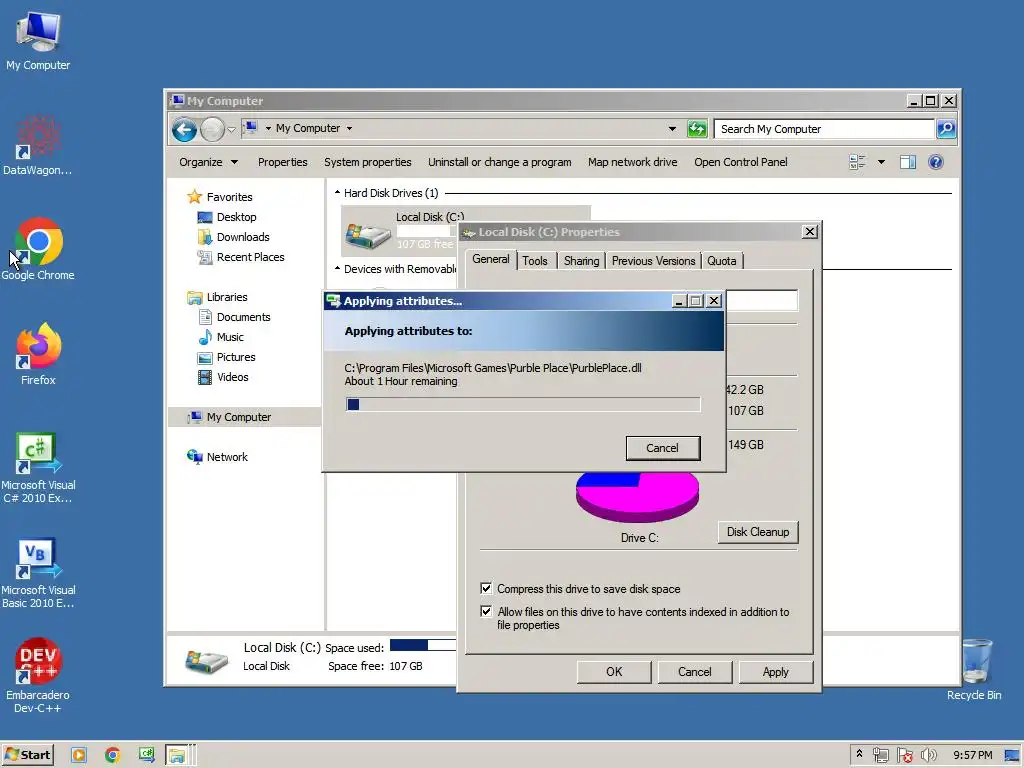This screenshot has height=768, width=1024.
Task: Launch Chrome from the taskbar quick launch
Action: click(112, 755)
